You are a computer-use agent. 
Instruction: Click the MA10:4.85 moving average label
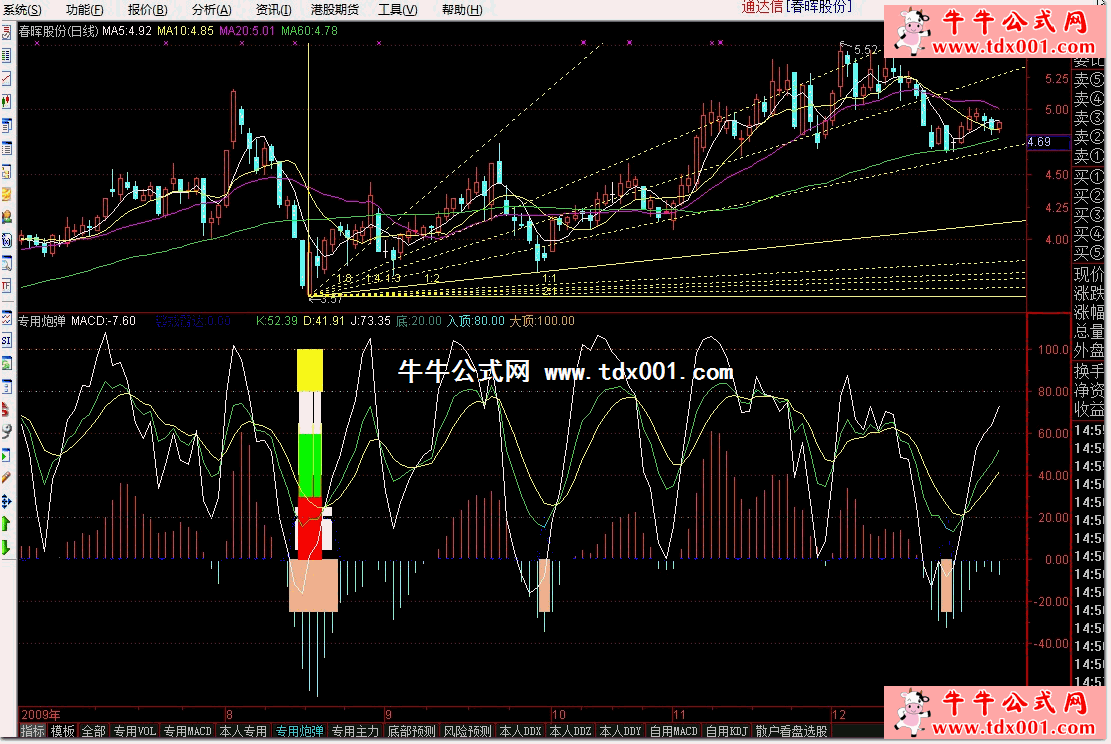coord(186,31)
